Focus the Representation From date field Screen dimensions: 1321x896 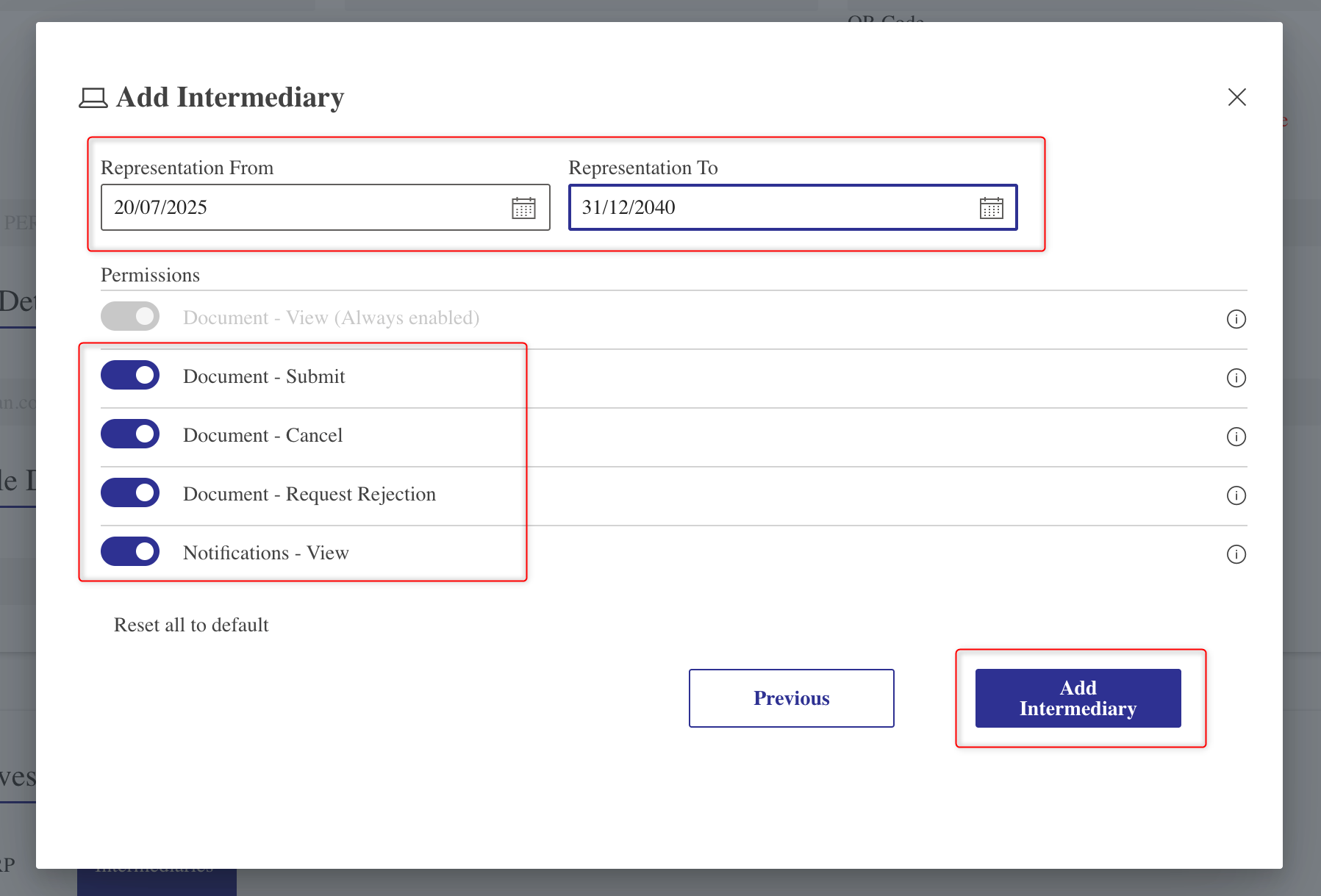coord(326,207)
